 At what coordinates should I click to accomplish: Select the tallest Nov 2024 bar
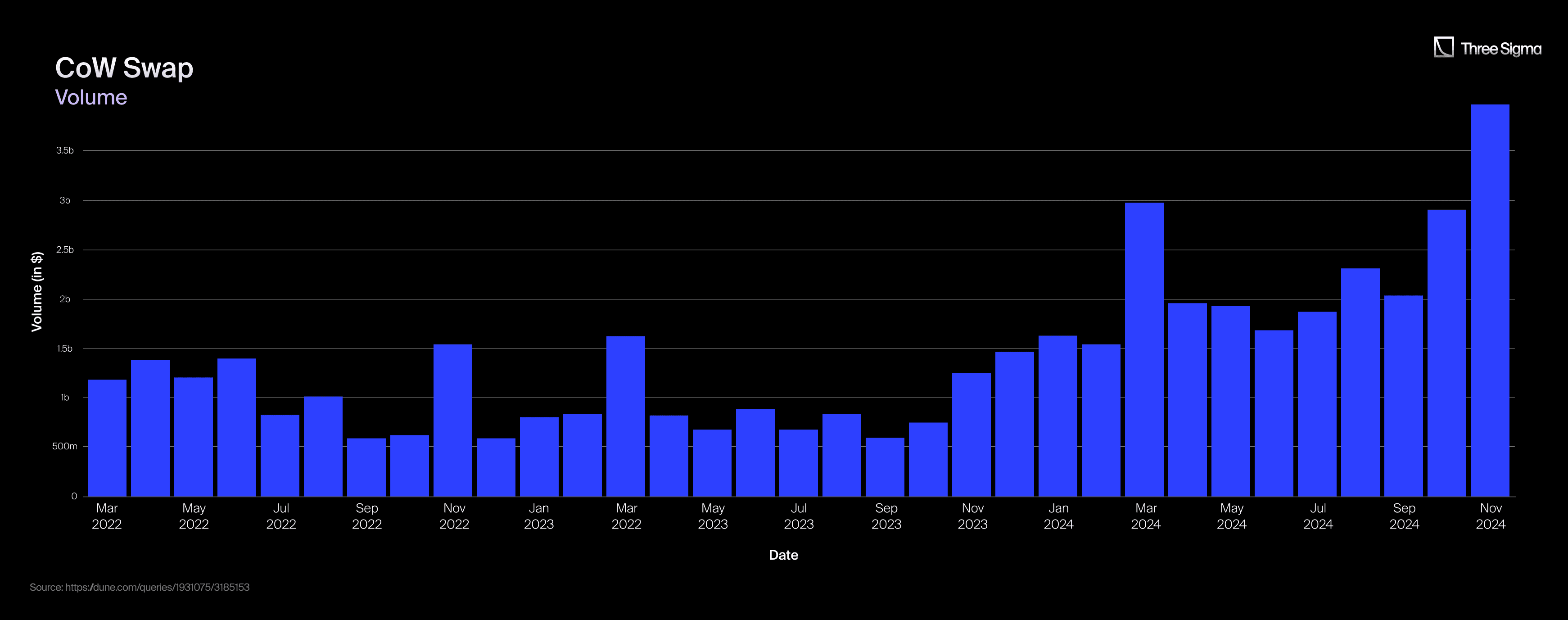point(1490,300)
